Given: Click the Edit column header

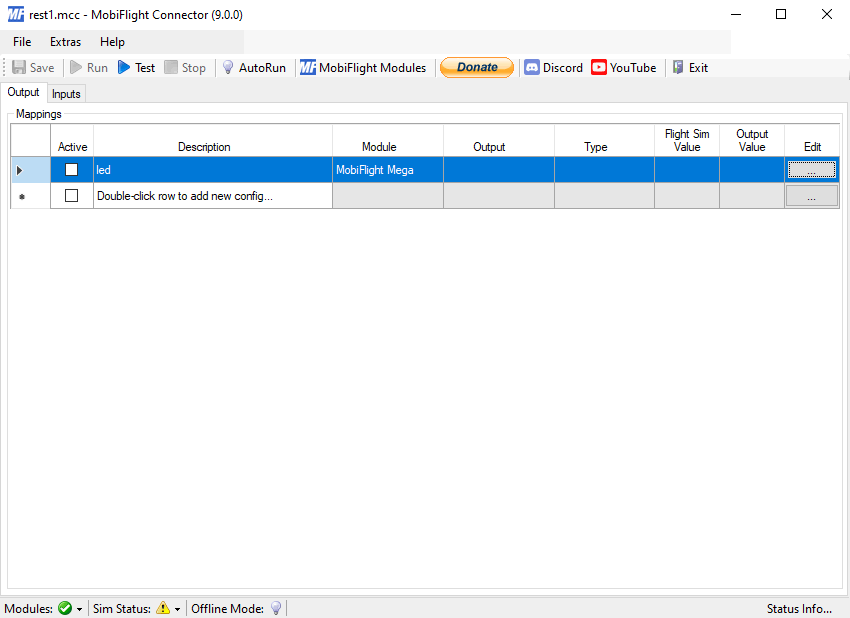Looking at the screenshot, I should [x=812, y=141].
